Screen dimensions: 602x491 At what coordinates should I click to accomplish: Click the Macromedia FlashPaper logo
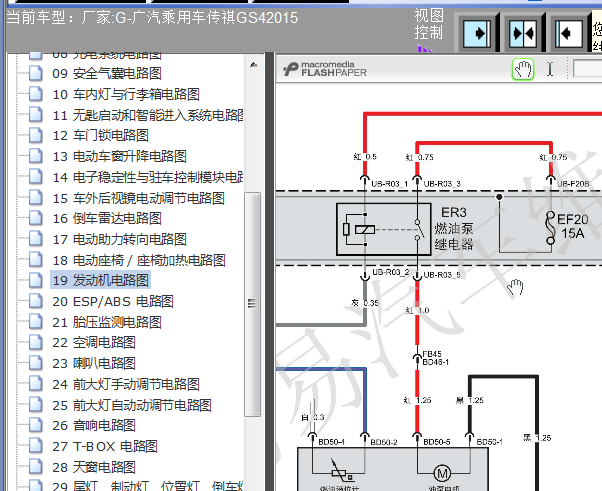[325, 69]
